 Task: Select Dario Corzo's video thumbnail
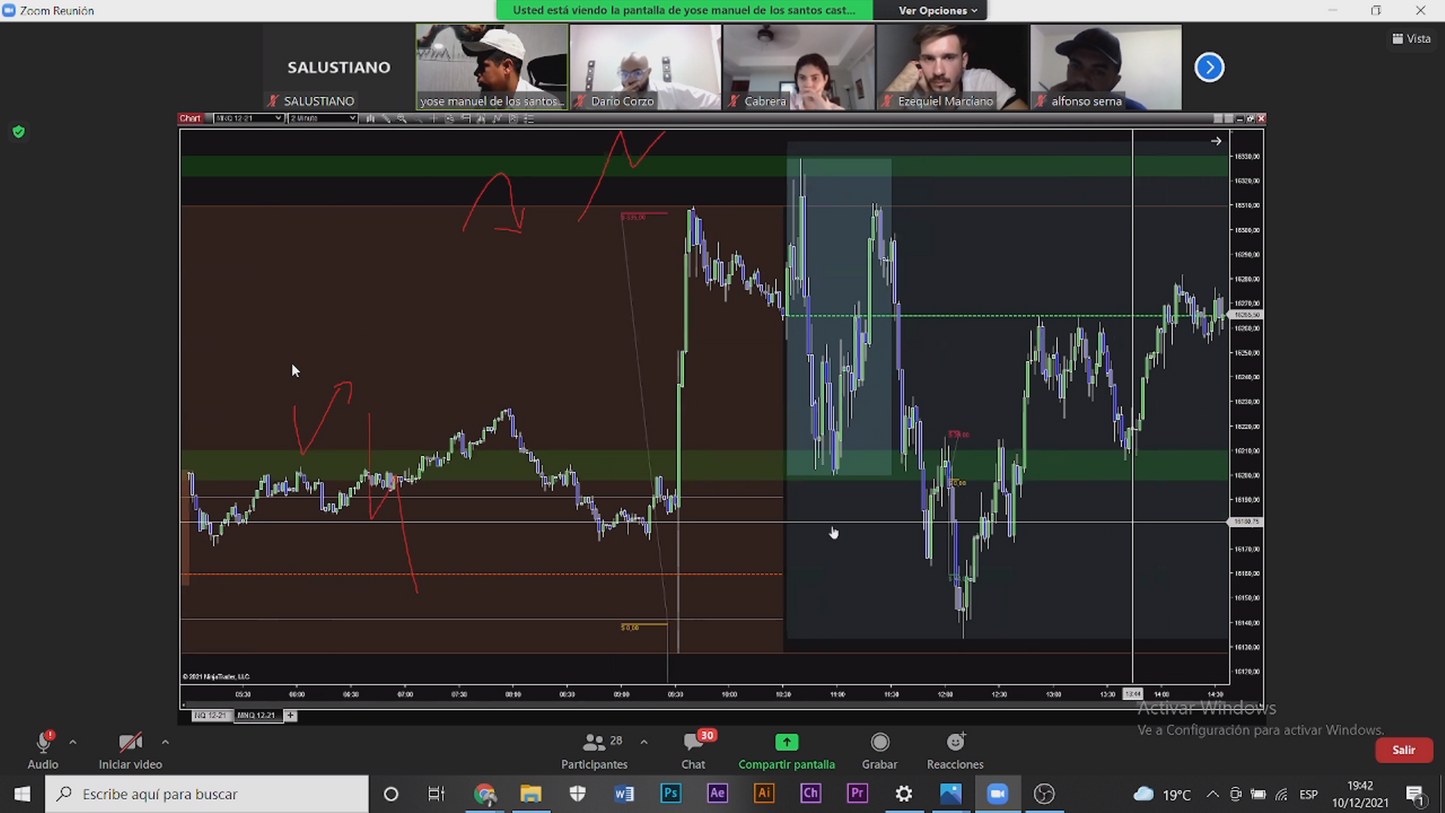coord(645,67)
